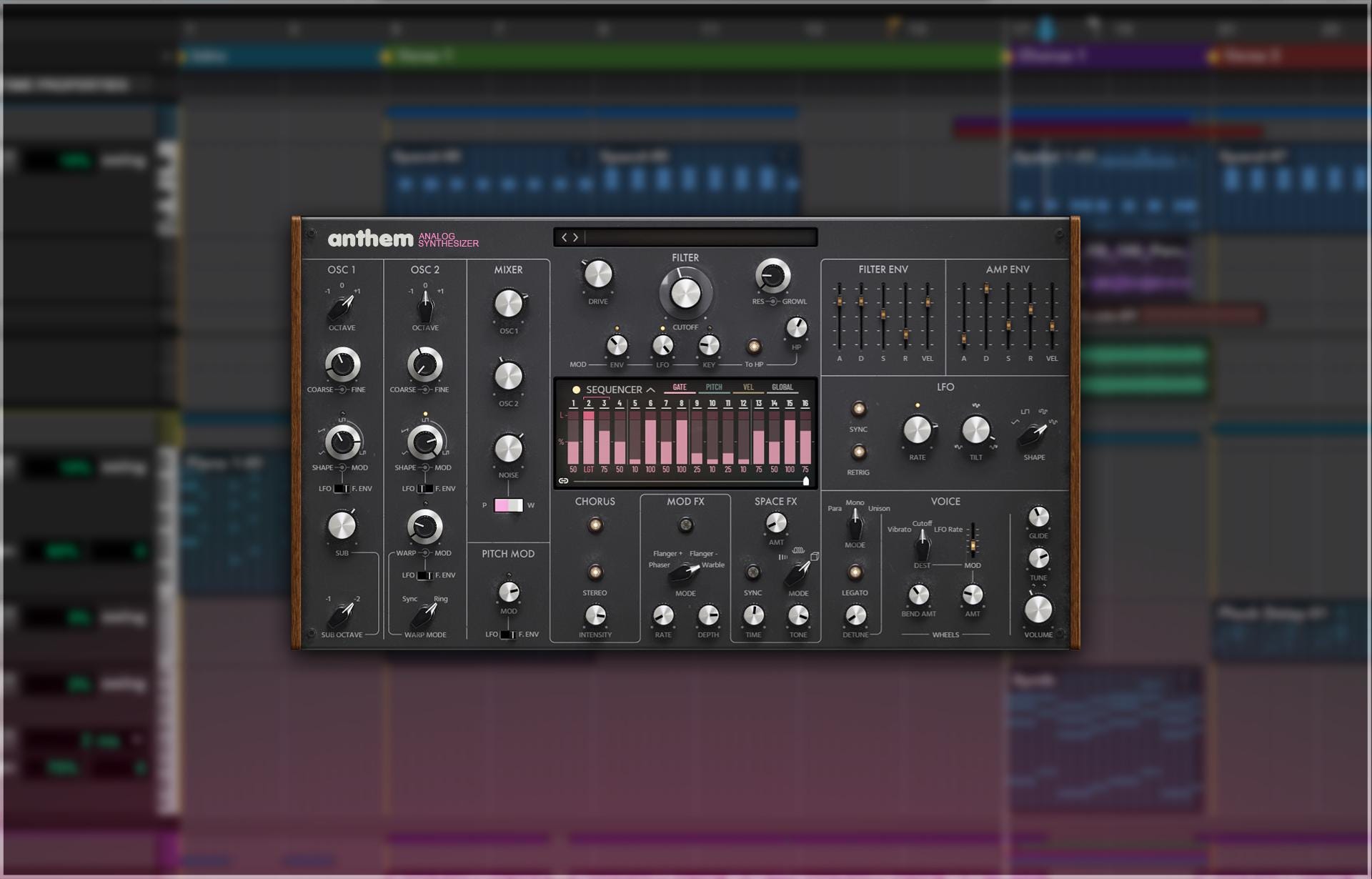Go to the next preset arrow
1372x879 pixels.
coord(575,237)
